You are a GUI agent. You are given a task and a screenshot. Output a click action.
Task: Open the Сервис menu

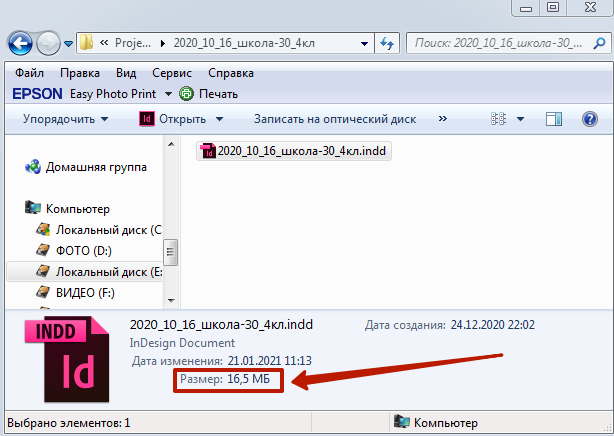click(x=172, y=73)
